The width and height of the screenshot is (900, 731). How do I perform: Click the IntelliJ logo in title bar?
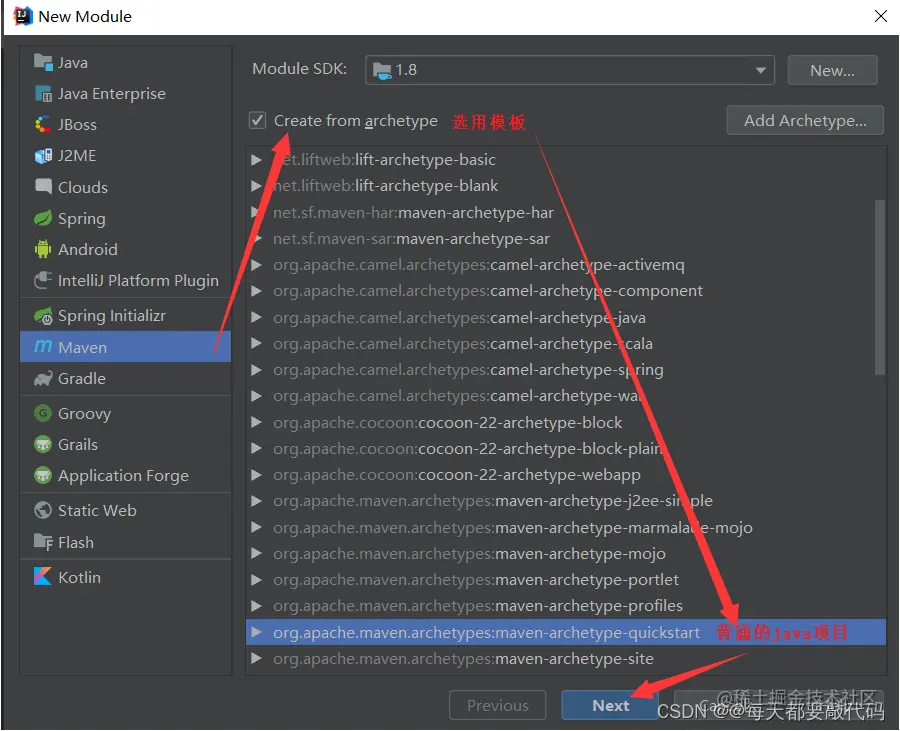(22, 16)
